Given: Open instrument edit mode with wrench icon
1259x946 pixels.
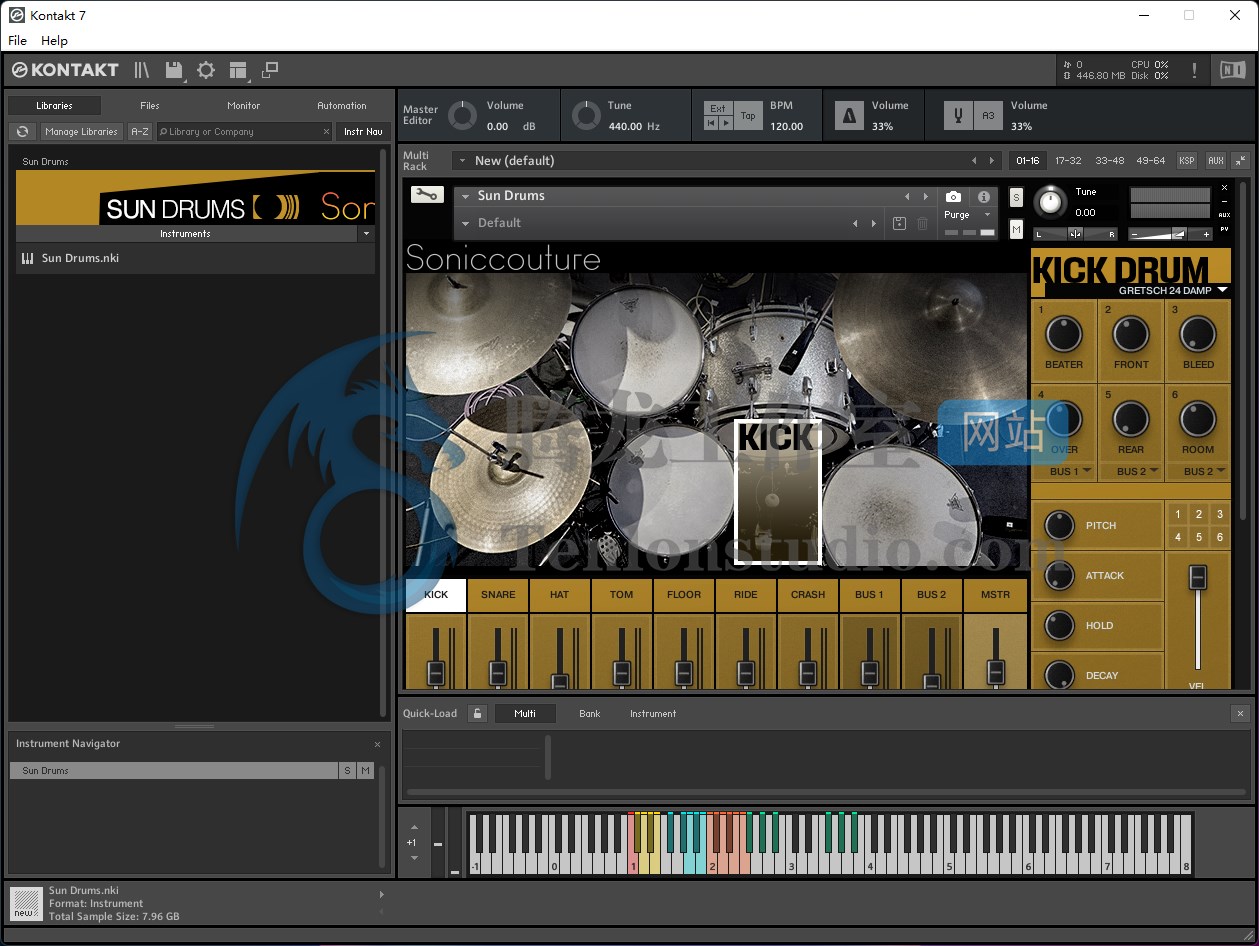Looking at the screenshot, I should pyautogui.click(x=426, y=195).
